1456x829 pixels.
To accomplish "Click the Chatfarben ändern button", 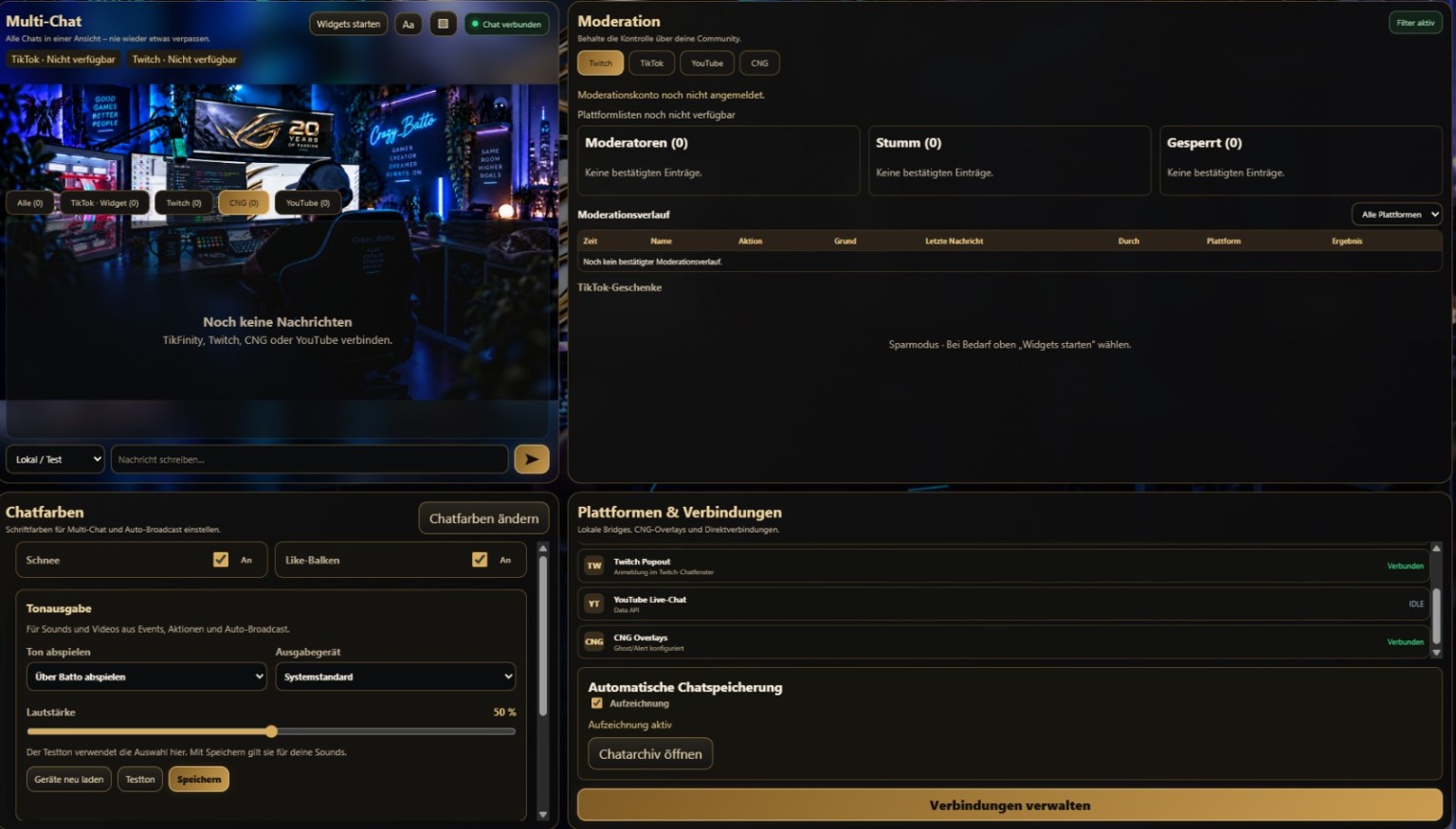I will tap(483, 518).
